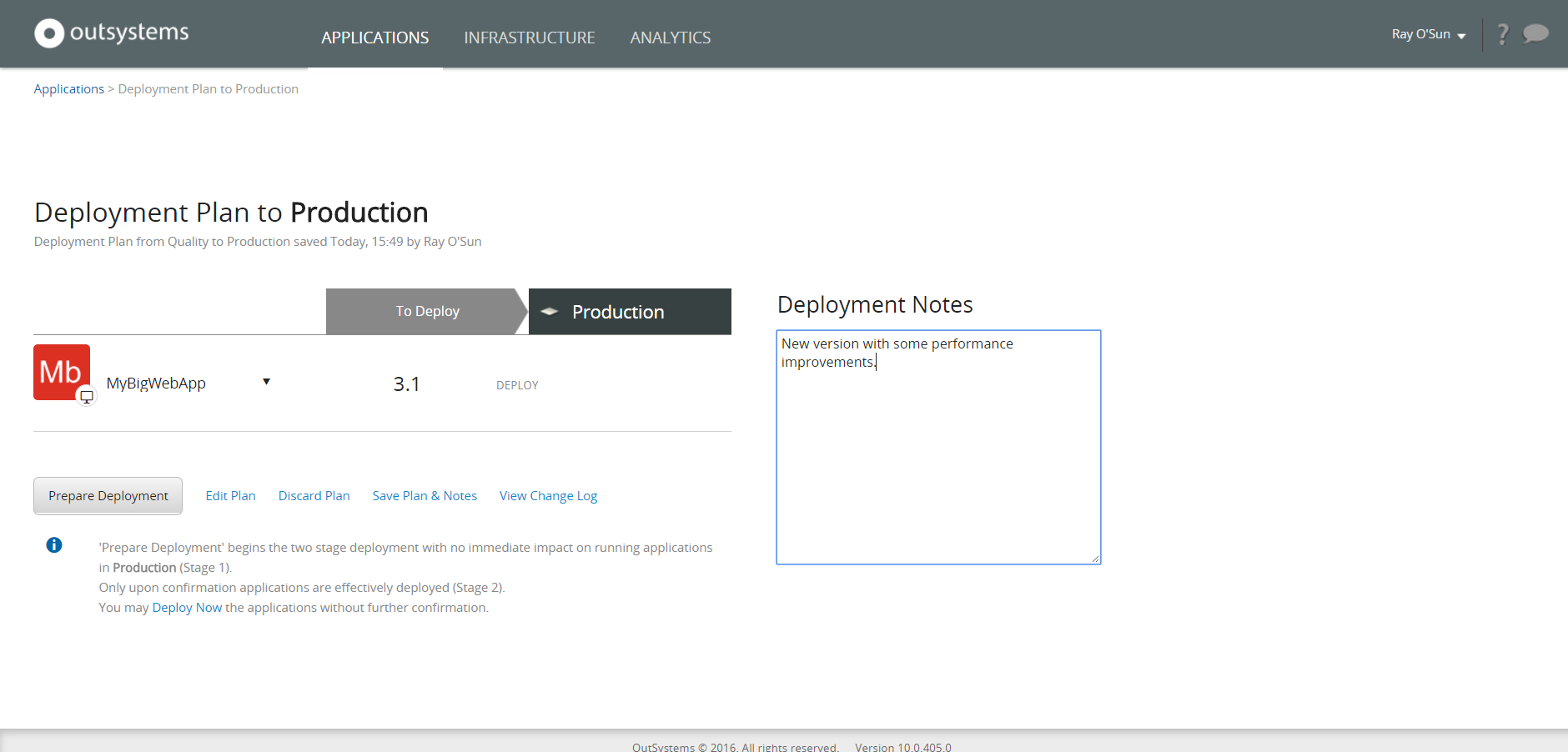This screenshot has height=752, width=1568.
Task: Click the web app indicator badge on MyBigWebApp
Action: 86,398
